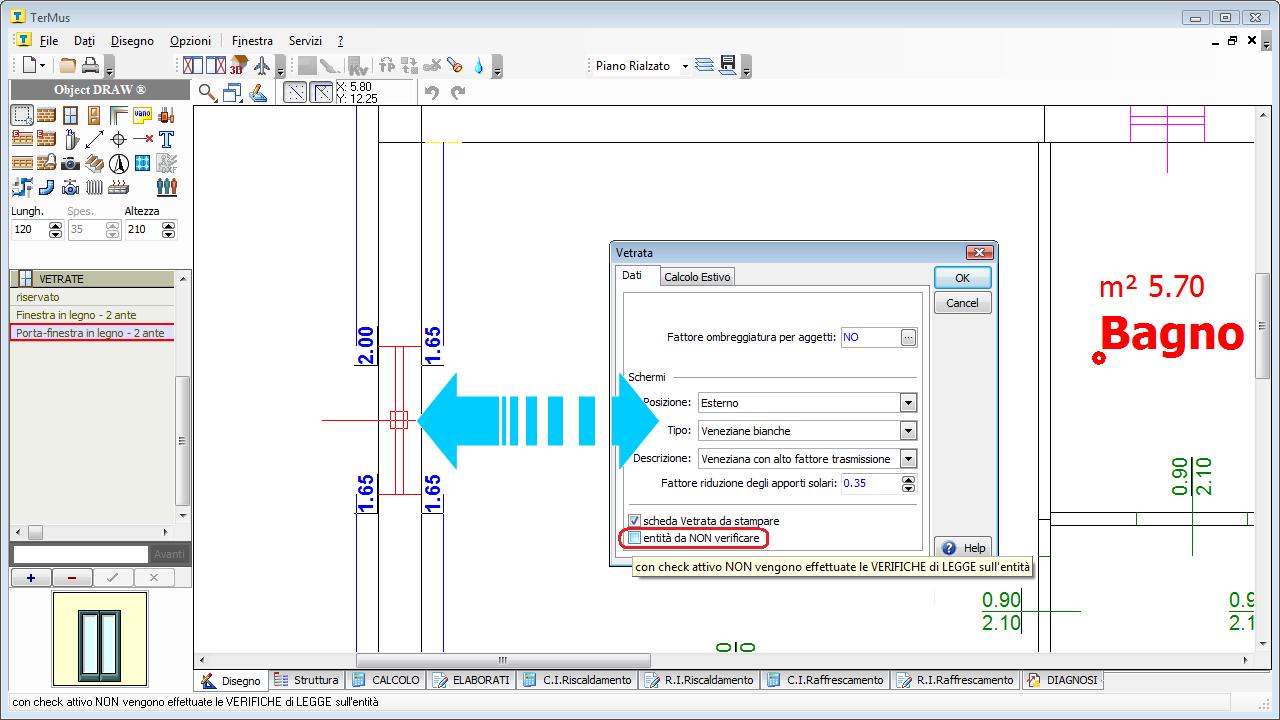Click the 3D view house icon
This screenshot has width=1280, height=720.
tap(238, 66)
